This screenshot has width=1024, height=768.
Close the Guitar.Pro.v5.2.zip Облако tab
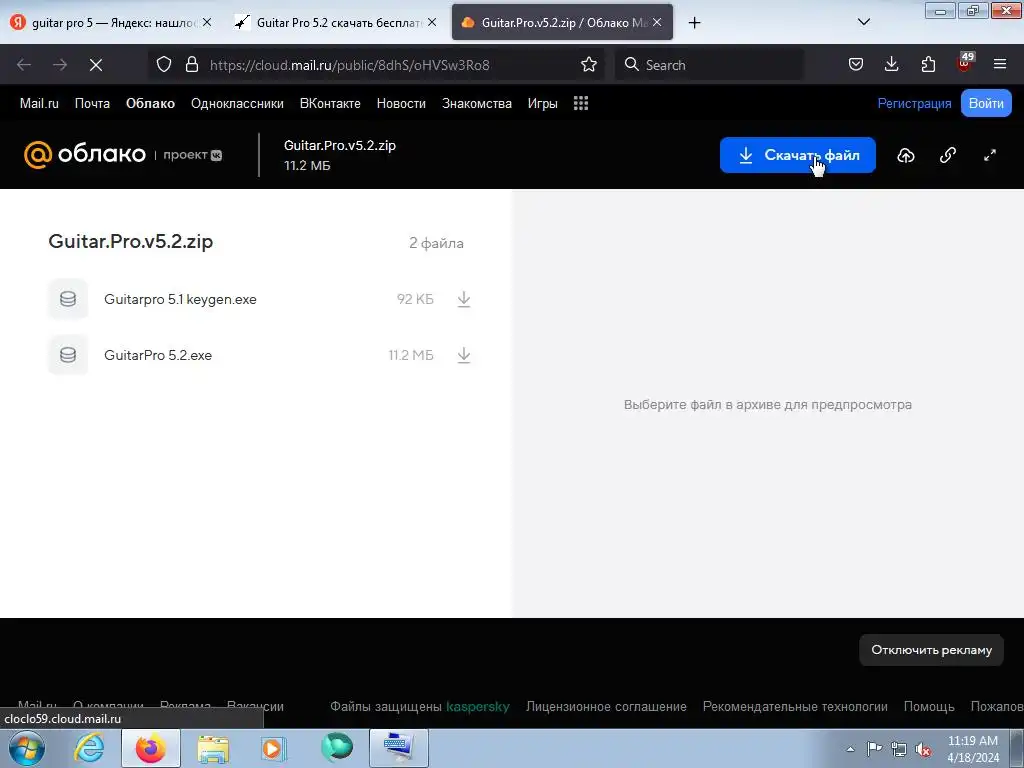point(657,22)
